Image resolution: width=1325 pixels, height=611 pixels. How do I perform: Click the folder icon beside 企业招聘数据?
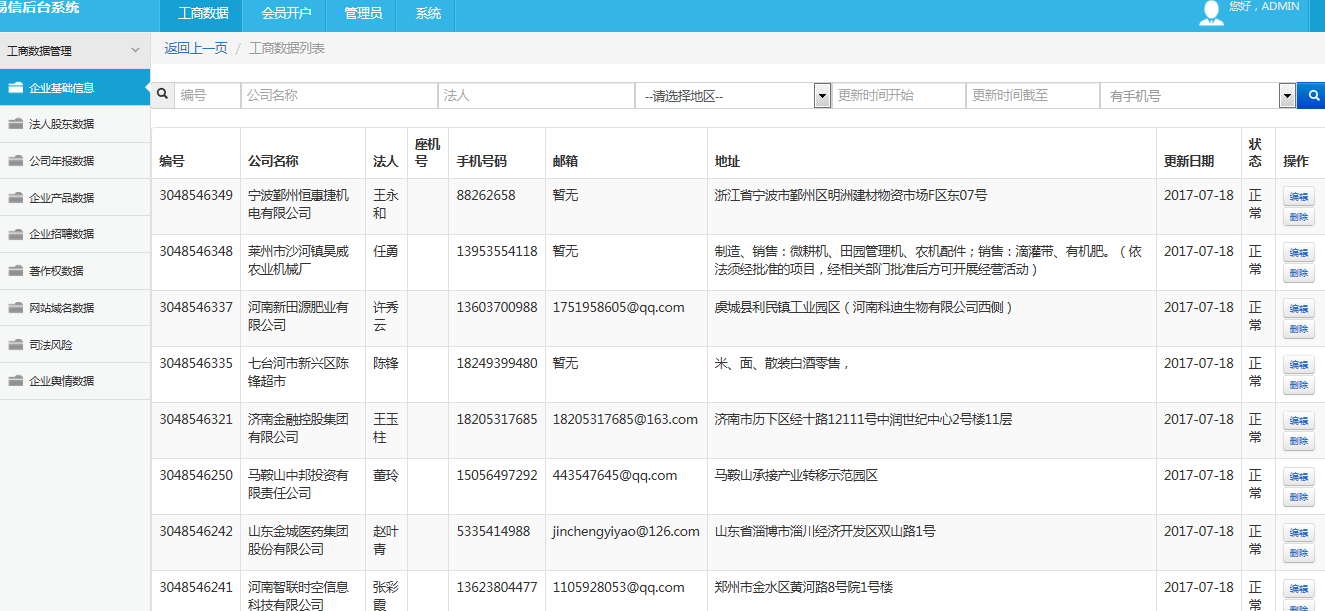[x=15, y=234]
